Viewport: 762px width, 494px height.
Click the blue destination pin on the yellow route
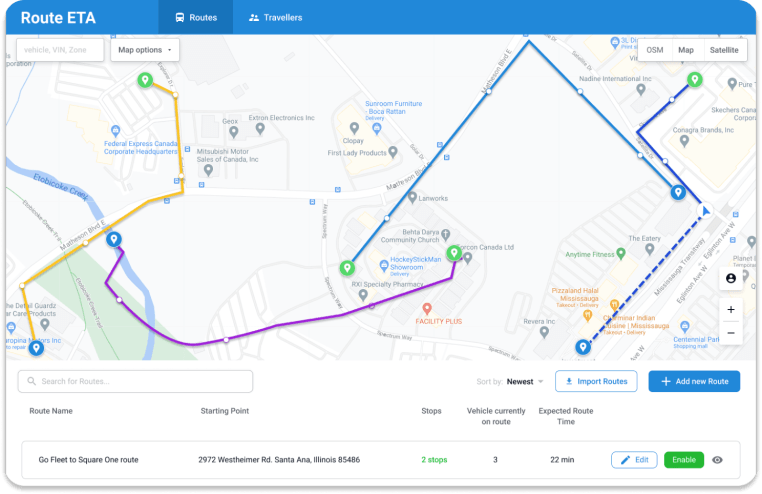[x=37, y=347]
